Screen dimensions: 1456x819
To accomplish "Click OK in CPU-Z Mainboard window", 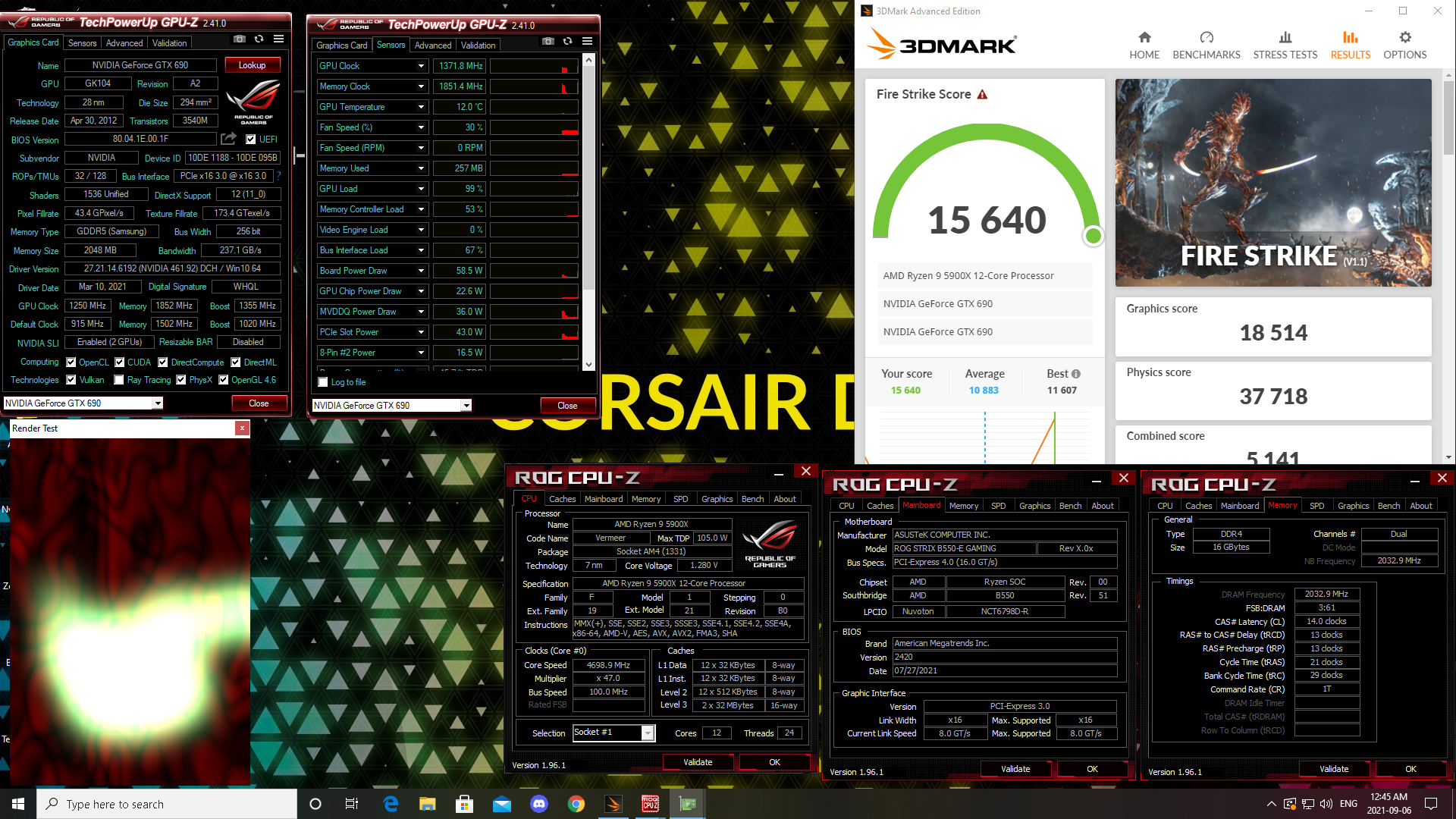I will pos(1092,769).
